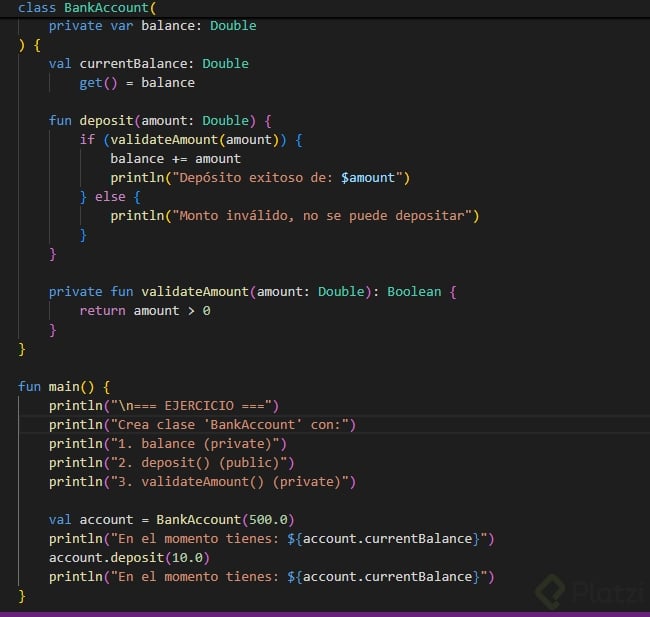Viewport: 650px width, 617px height.
Task: Place cursor on 'private var balance: Double' line
Action: pyautogui.click(x=153, y=26)
